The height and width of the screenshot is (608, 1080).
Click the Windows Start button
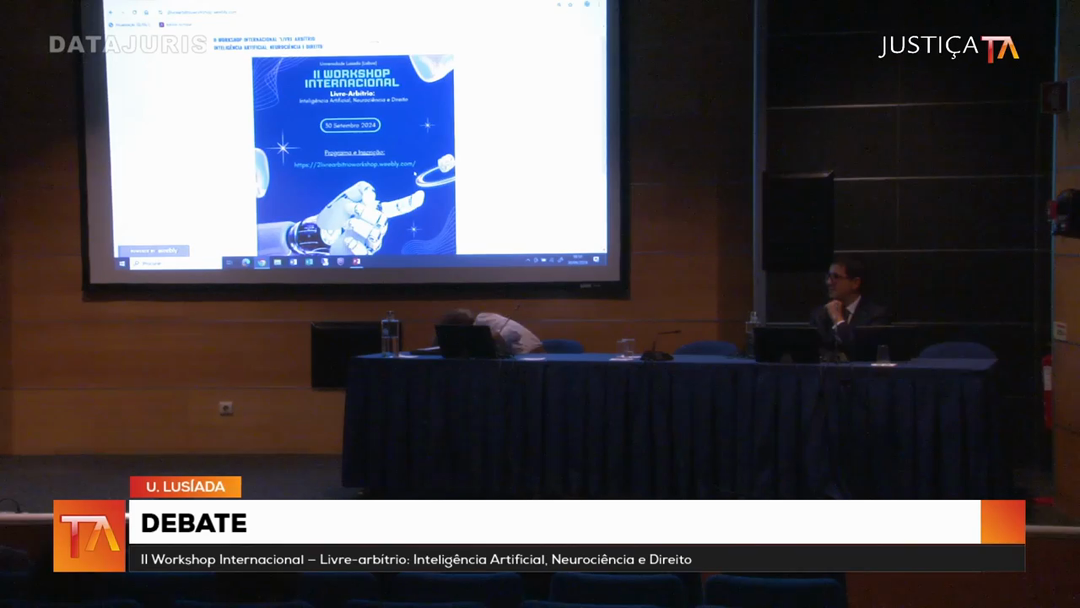[x=122, y=263]
